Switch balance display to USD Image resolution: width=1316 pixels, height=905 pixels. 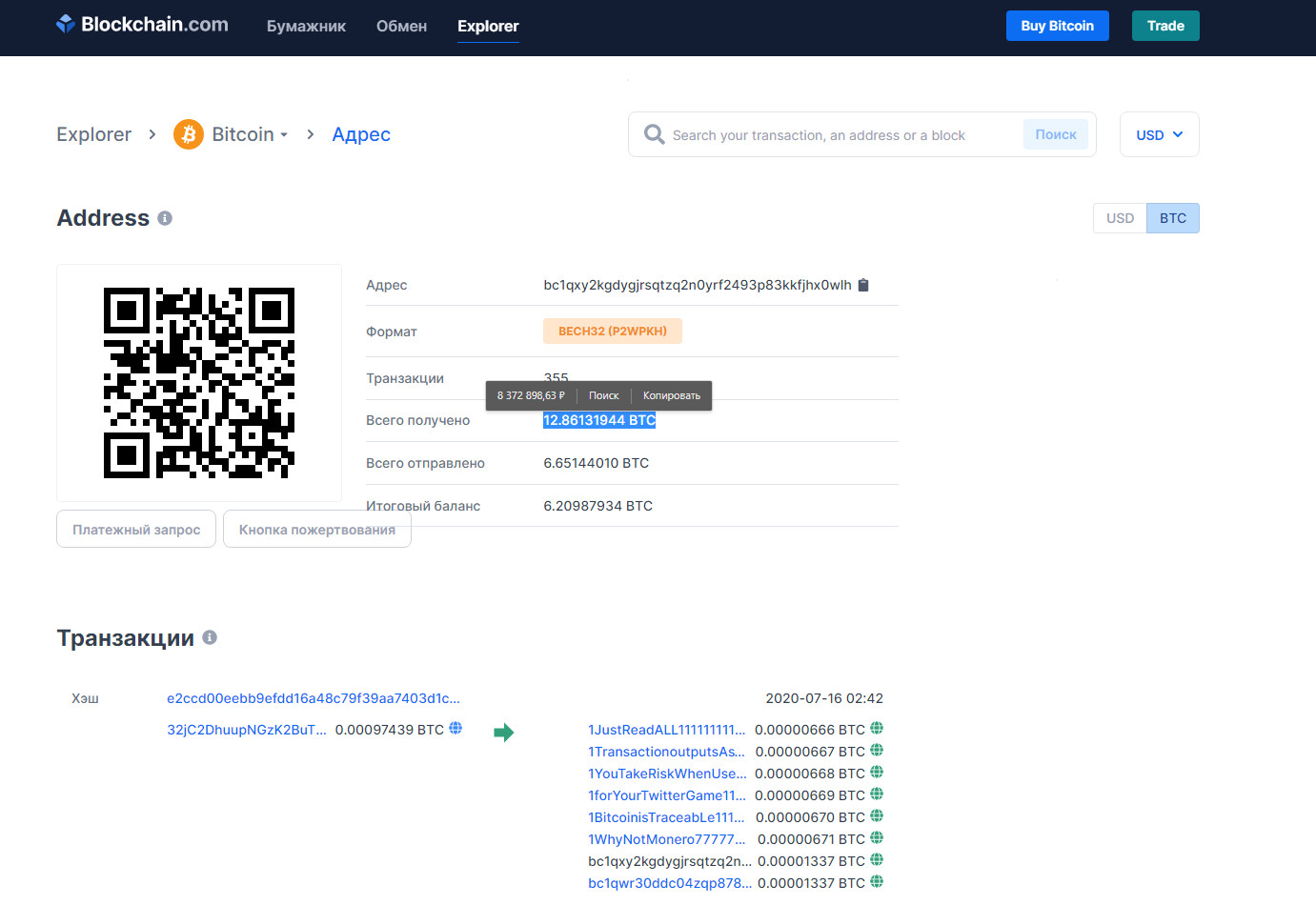pyautogui.click(x=1120, y=218)
